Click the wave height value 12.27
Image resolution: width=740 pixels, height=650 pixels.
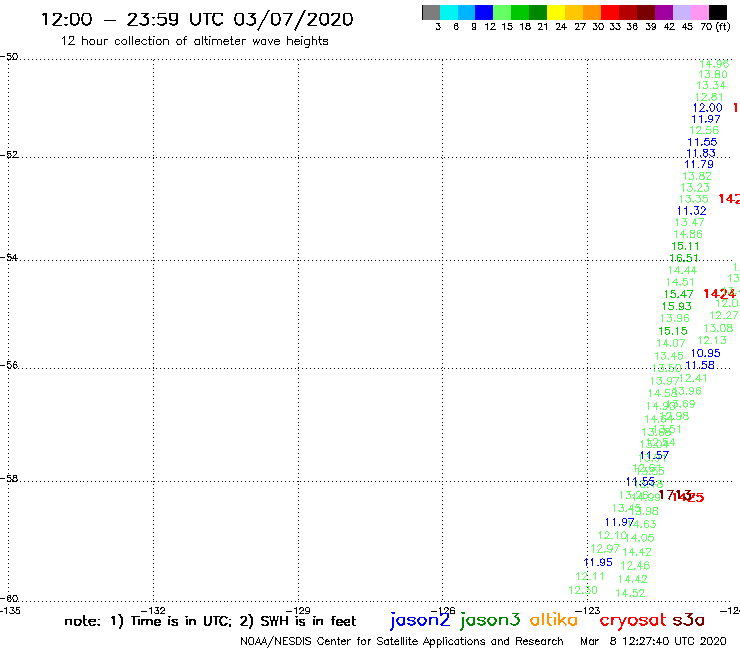723,315
